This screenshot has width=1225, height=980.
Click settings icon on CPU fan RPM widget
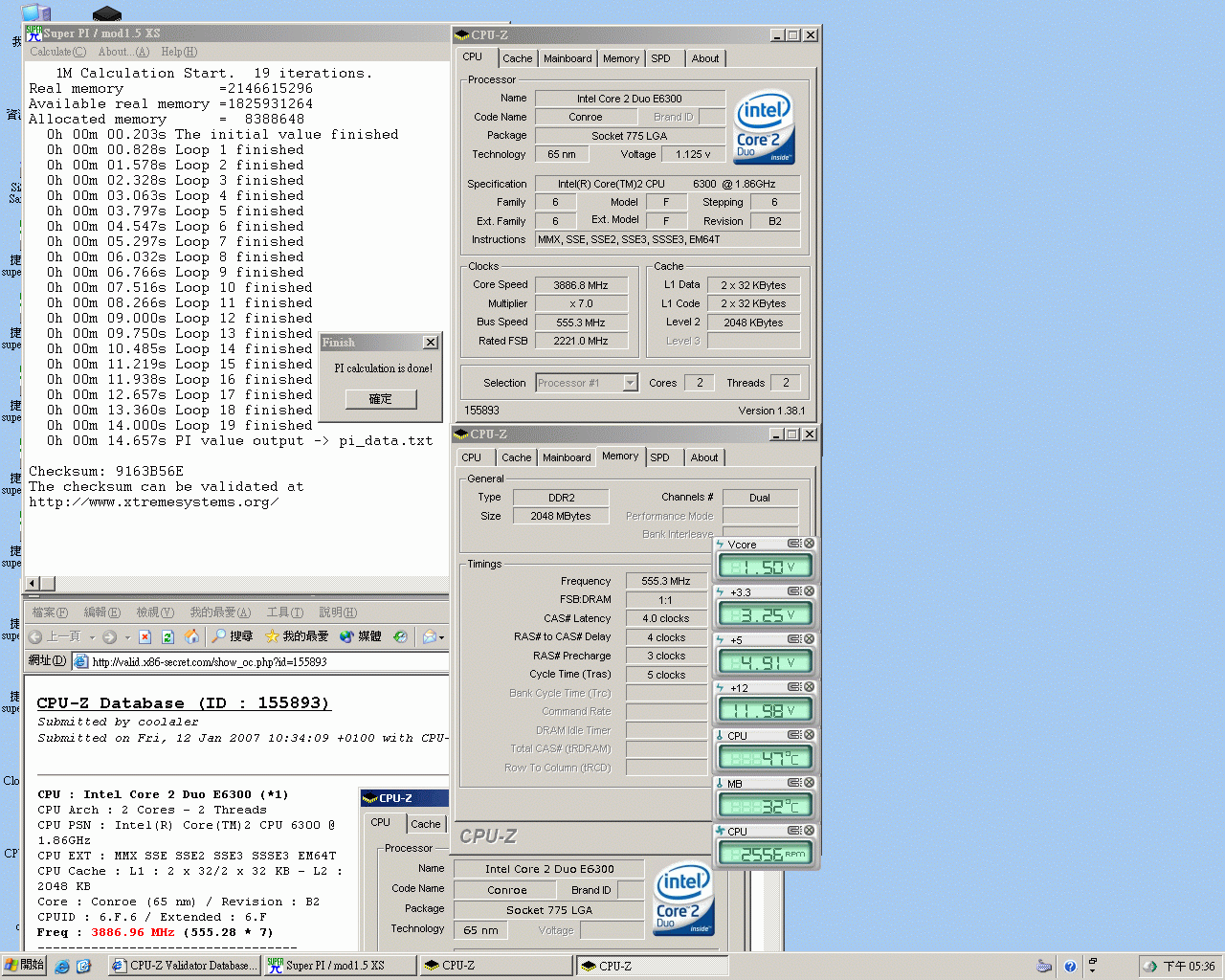793,831
